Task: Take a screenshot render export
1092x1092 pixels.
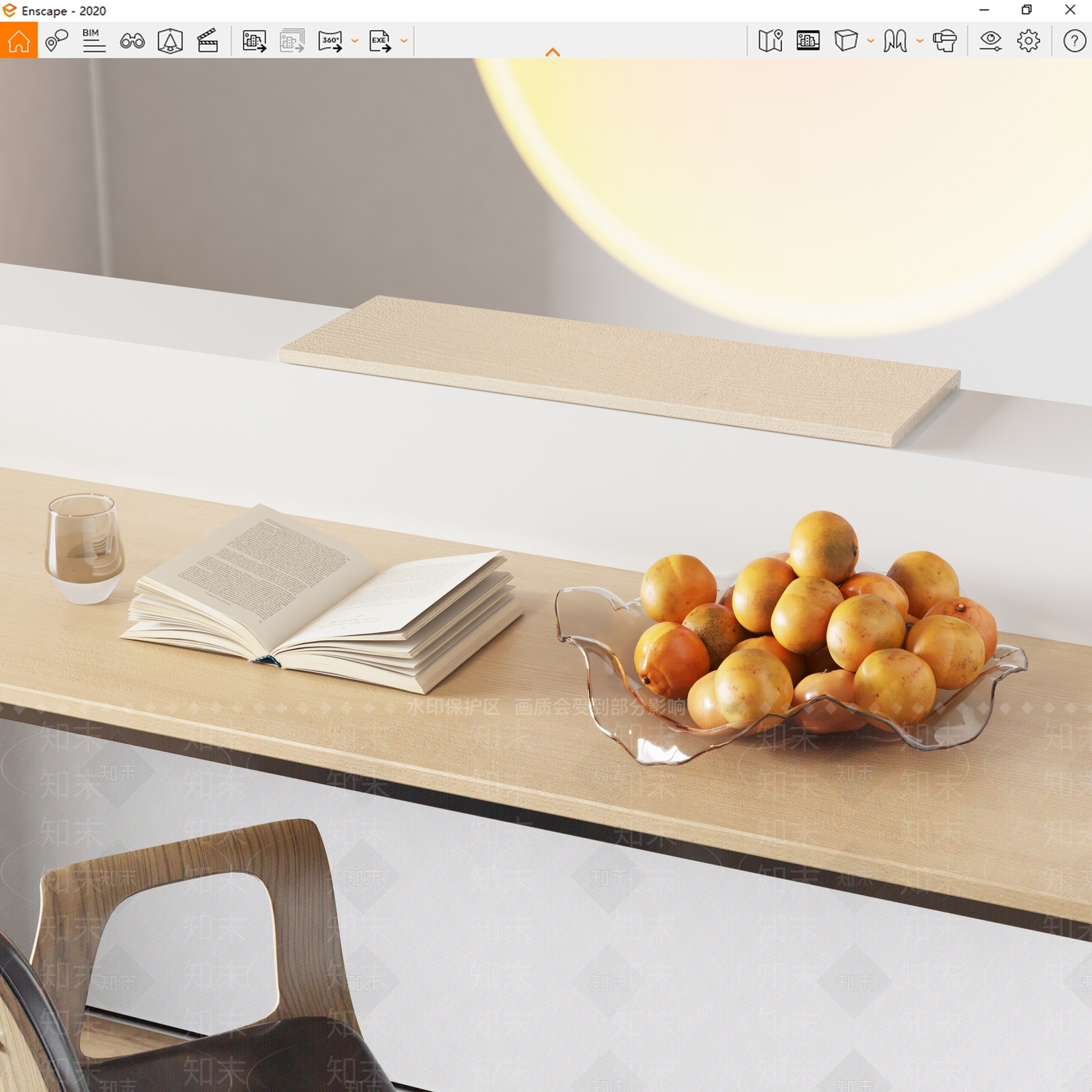Action: (255, 41)
